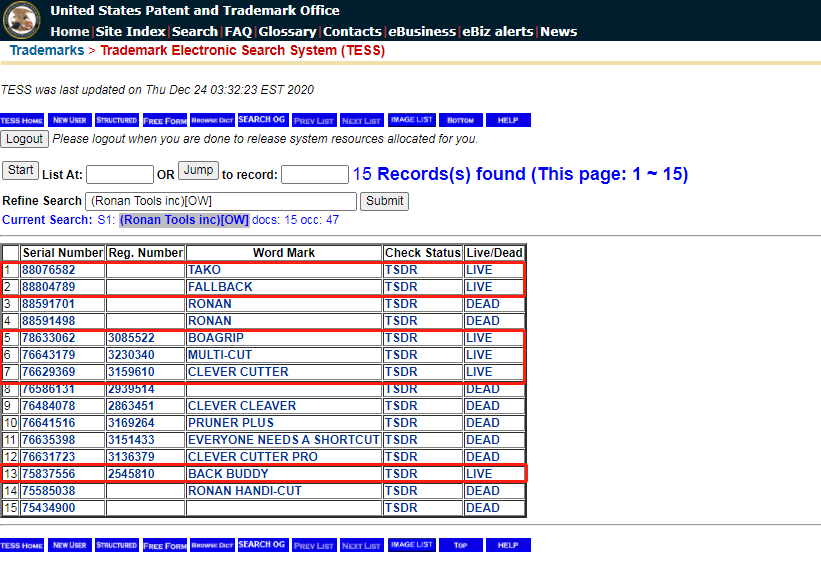Screen dimensions: 821x562
Task: Click the bottom Image List button
Action: (412, 545)
